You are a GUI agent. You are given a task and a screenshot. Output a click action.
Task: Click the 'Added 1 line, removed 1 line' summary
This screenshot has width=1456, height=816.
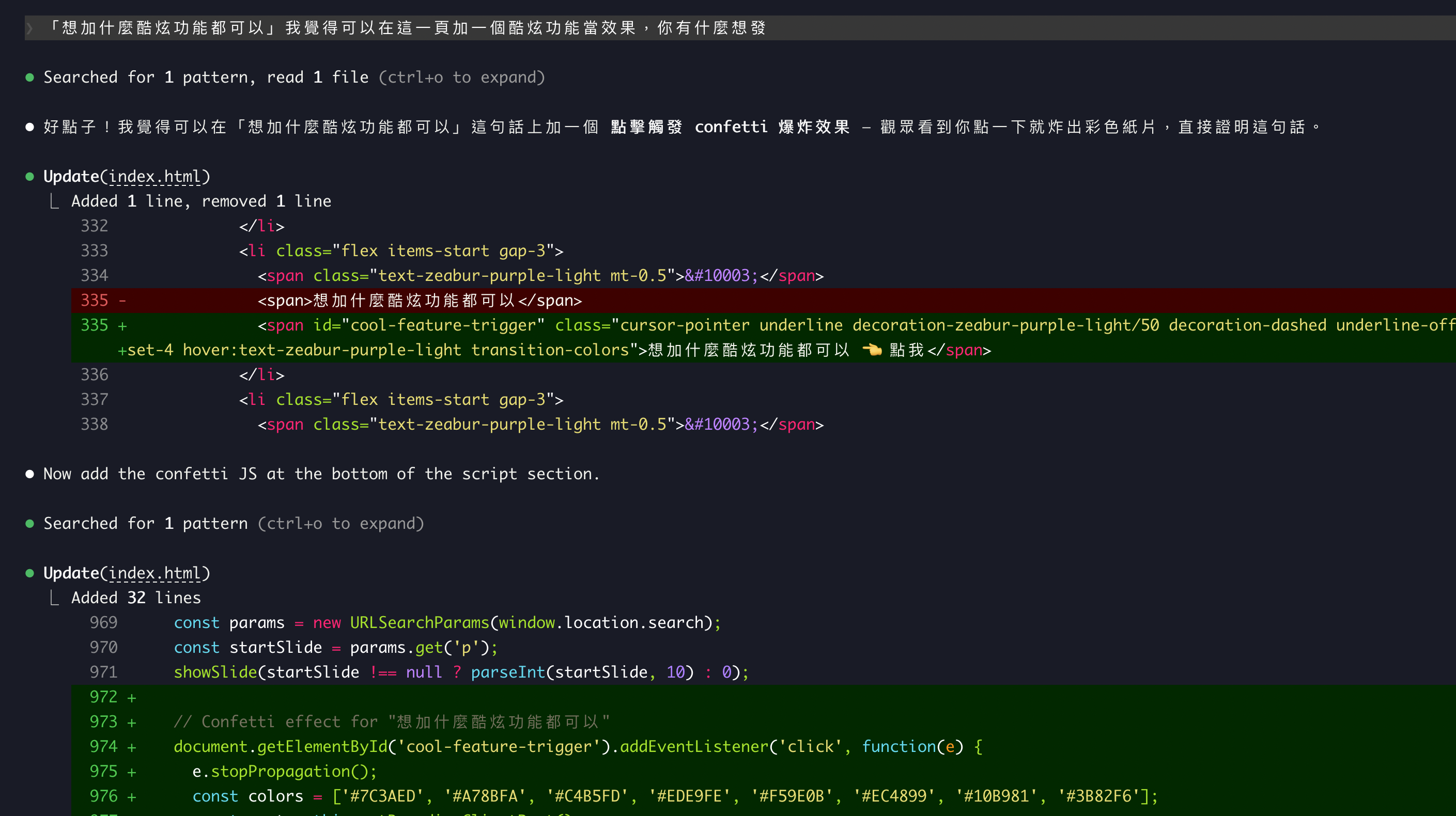coord(201,201)
